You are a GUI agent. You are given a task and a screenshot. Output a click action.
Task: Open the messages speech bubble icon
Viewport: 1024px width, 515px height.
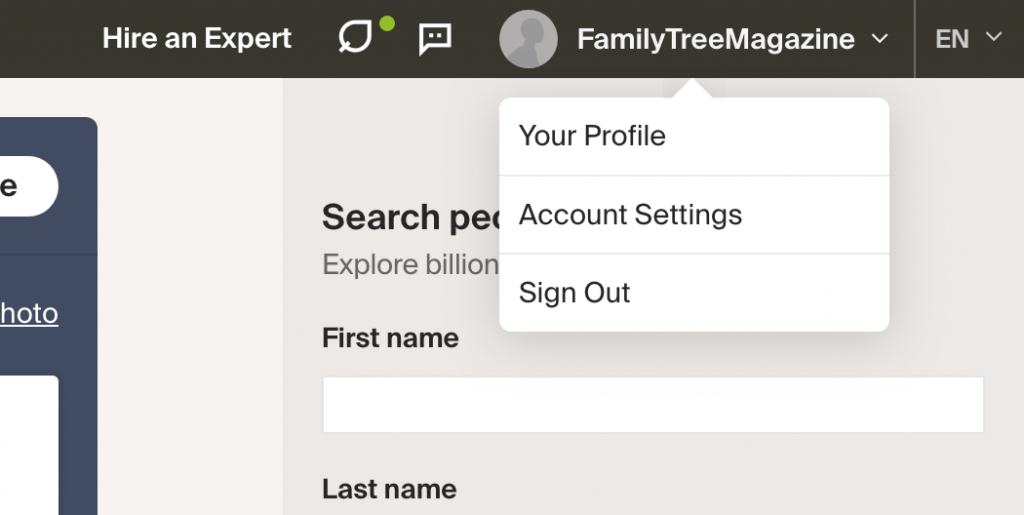[x=435, y=39]
